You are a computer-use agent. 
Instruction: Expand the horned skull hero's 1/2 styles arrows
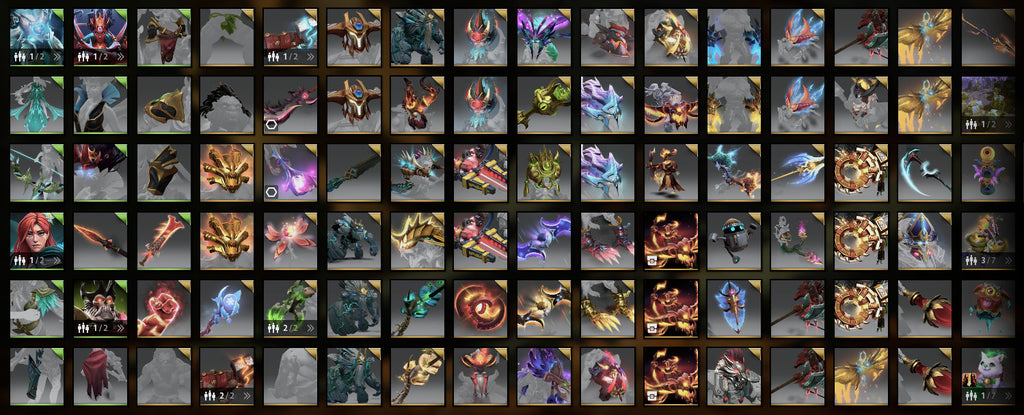[120, 328]
